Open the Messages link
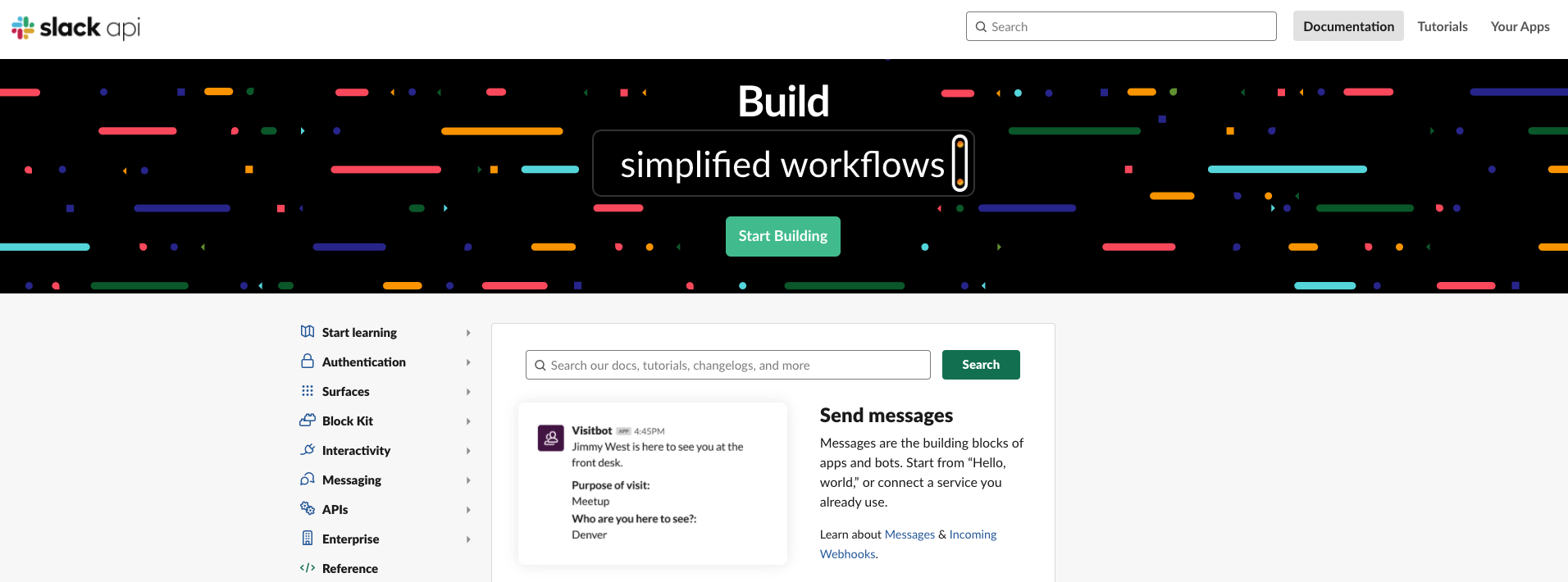Screen dimensions: 1568x582 click(x=909, y=534)
